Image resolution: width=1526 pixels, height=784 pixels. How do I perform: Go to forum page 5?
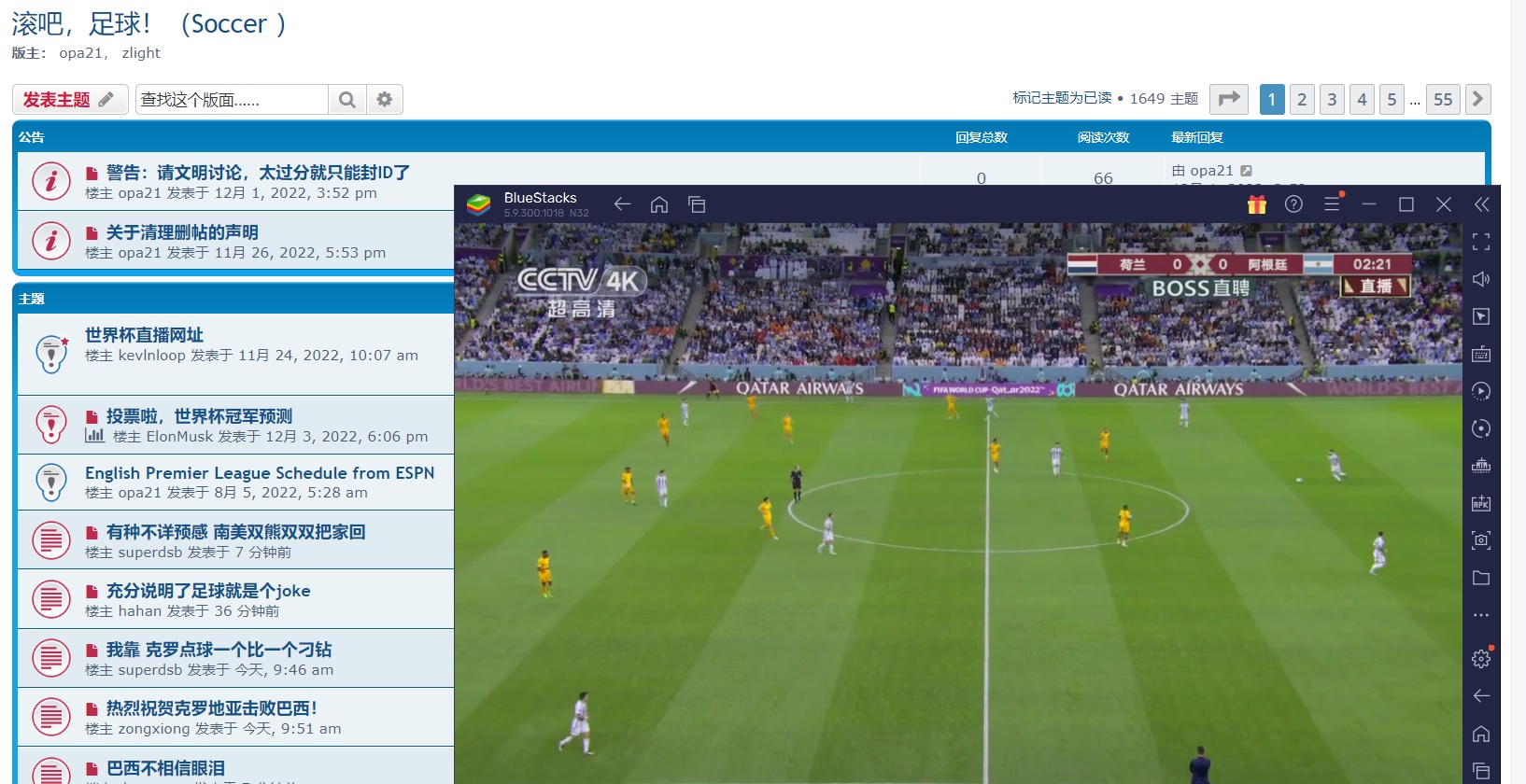[1392, 99]
